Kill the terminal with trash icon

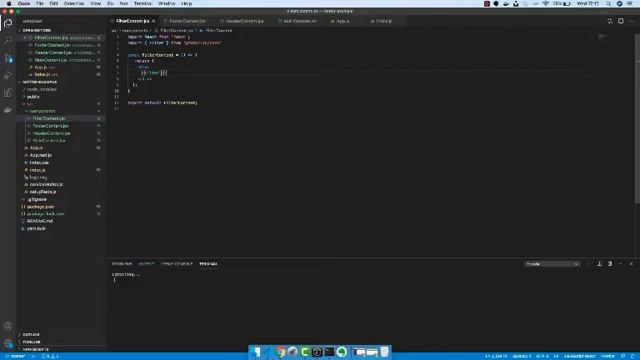coord(610,264)
